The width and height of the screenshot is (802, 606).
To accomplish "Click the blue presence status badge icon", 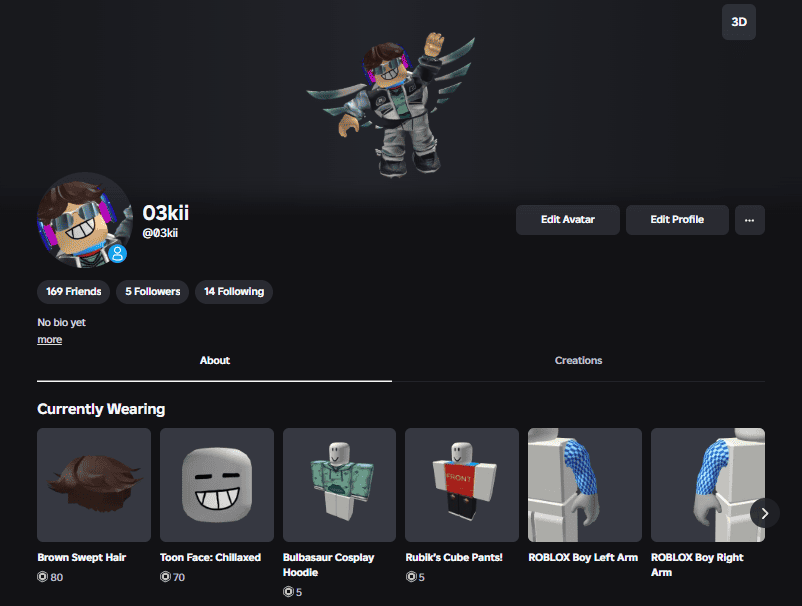I will coord(118,253).
